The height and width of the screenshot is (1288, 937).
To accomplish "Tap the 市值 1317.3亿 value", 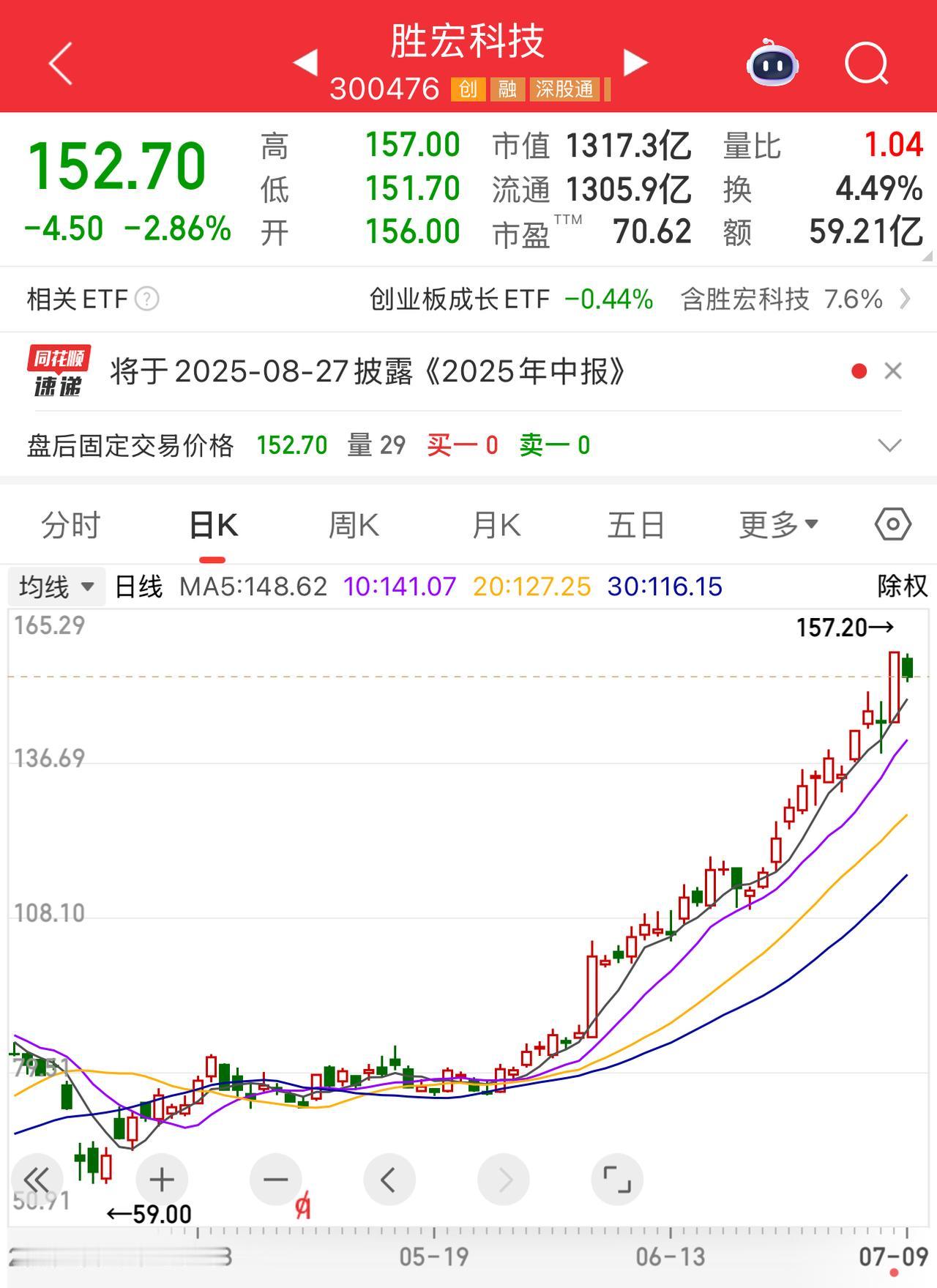I will pyautogui.click(x=628, y=145).
